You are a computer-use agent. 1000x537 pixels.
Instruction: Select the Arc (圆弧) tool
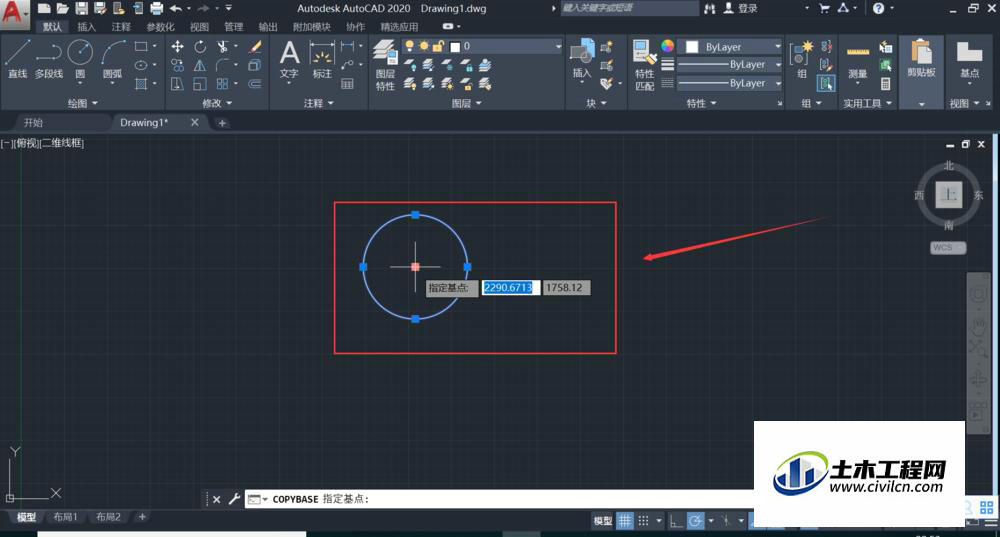pos(113,59)
